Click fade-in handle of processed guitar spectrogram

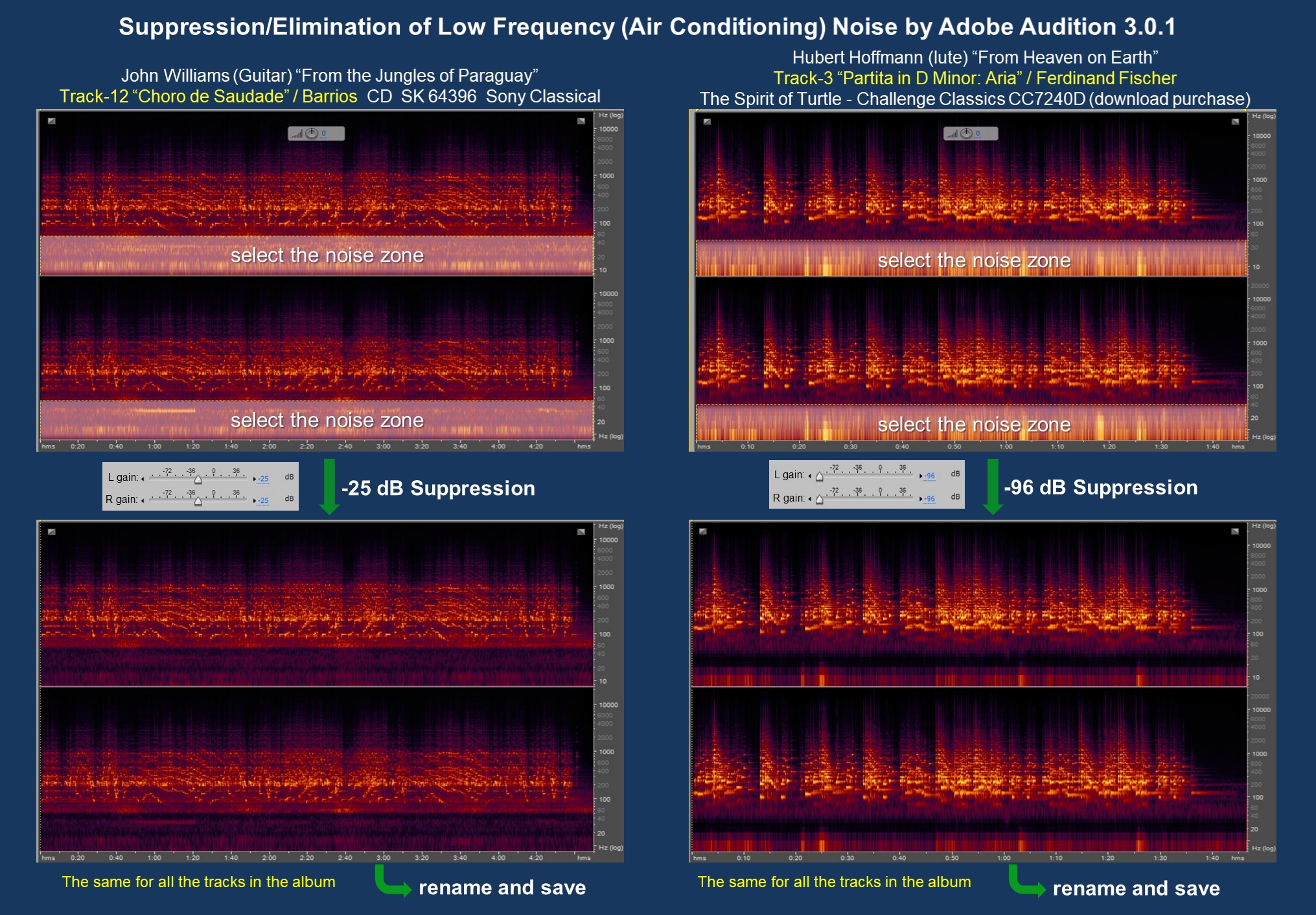point(52,532)
